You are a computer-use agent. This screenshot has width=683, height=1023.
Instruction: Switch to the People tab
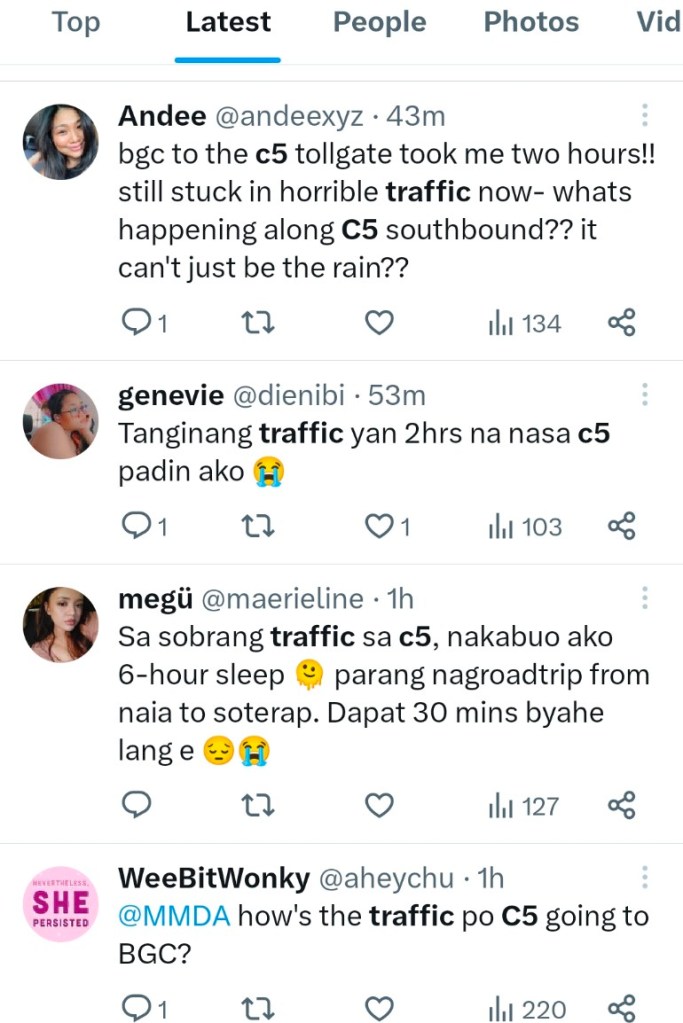coord(379,22)
